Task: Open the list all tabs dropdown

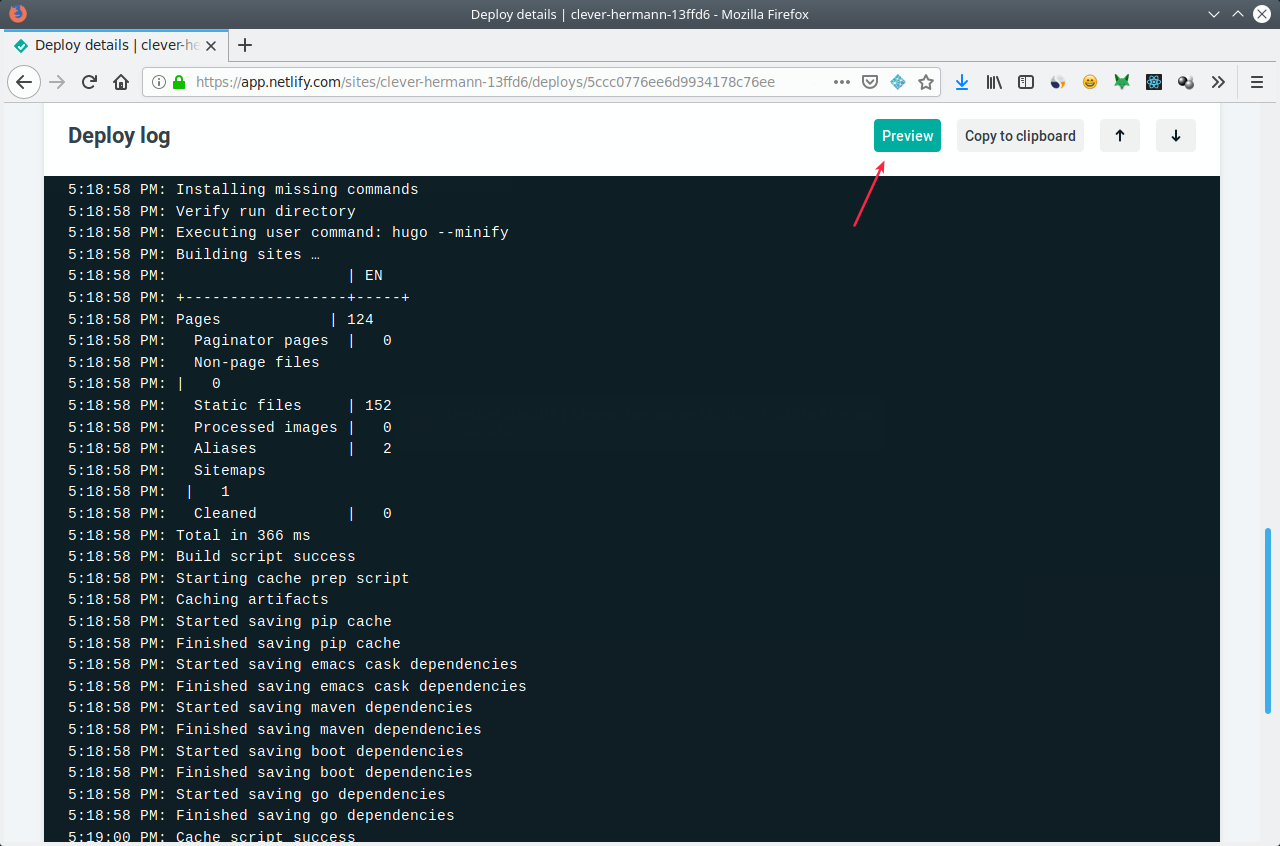Action: coord(1213,14)
